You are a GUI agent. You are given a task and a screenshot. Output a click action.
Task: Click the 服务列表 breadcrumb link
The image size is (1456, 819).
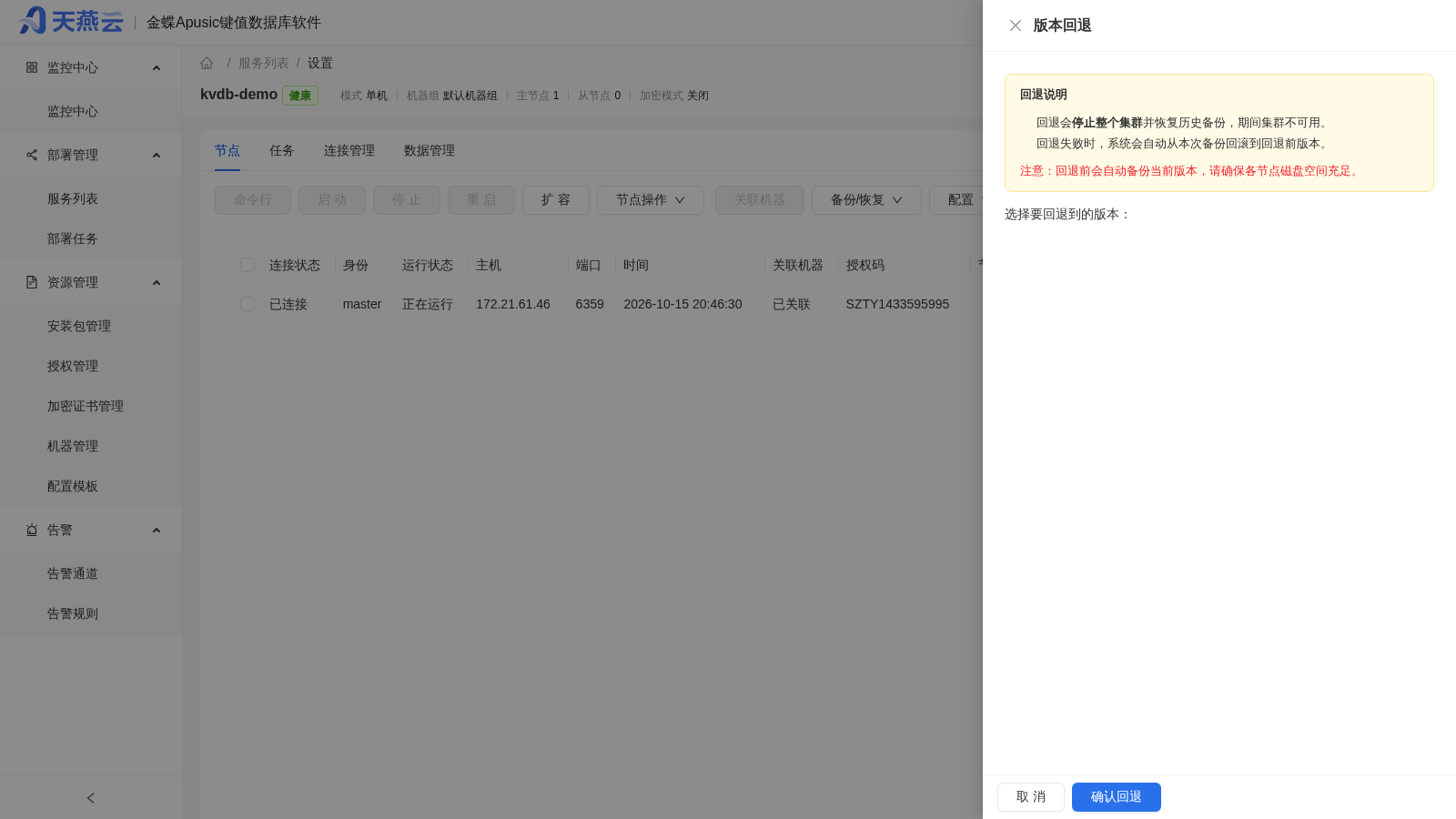264,63
